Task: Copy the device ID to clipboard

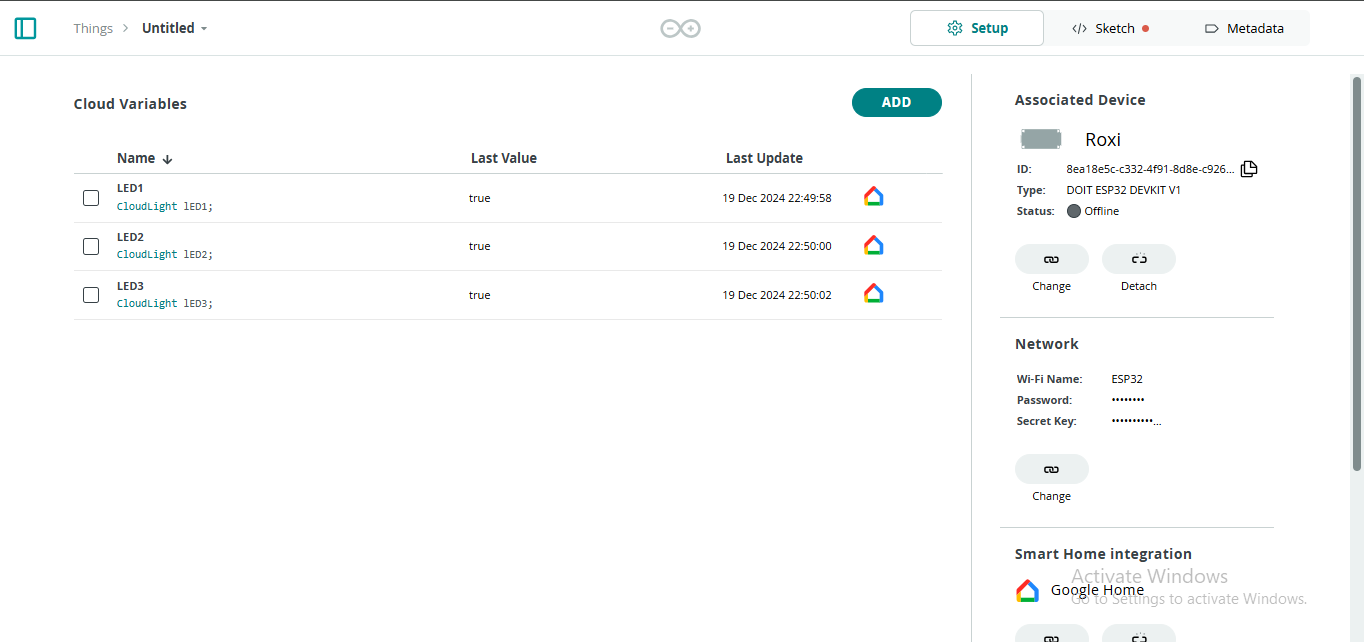Action: pos(1248,168)
